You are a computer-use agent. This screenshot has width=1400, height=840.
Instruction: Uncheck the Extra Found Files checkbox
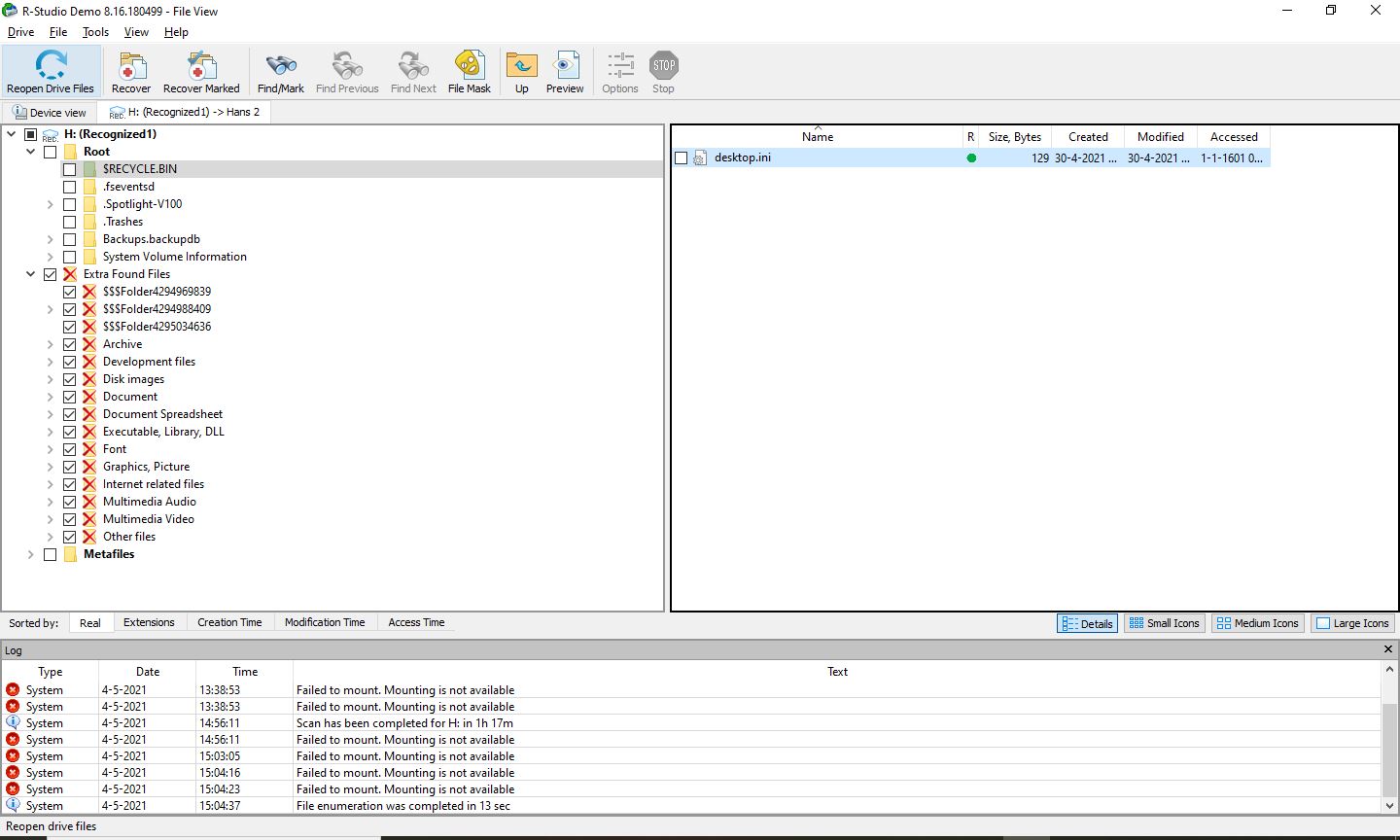[50, 274]
